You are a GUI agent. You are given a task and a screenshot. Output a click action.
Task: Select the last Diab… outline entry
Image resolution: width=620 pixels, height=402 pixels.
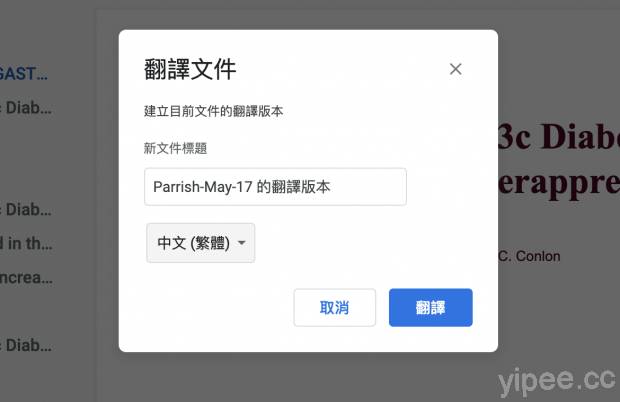tap(26, 345)
